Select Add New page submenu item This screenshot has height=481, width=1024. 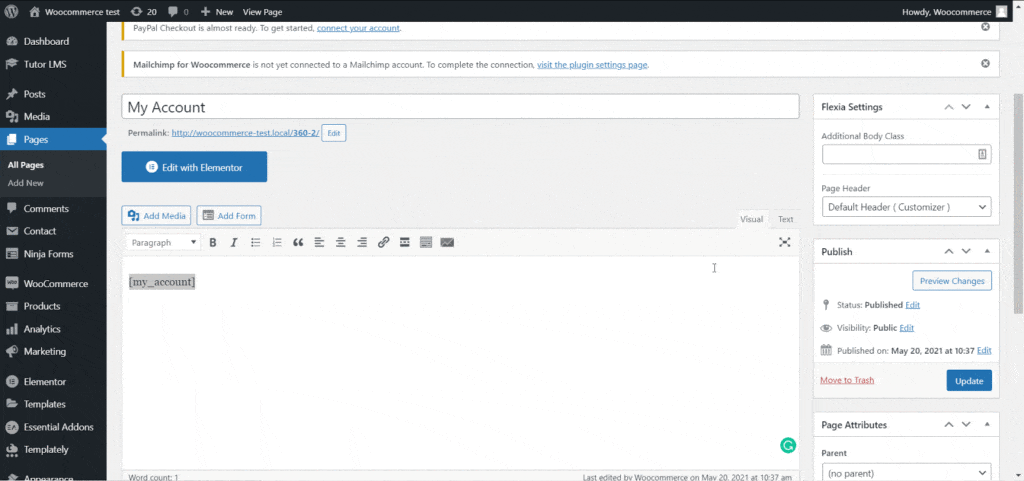[25, 183]
